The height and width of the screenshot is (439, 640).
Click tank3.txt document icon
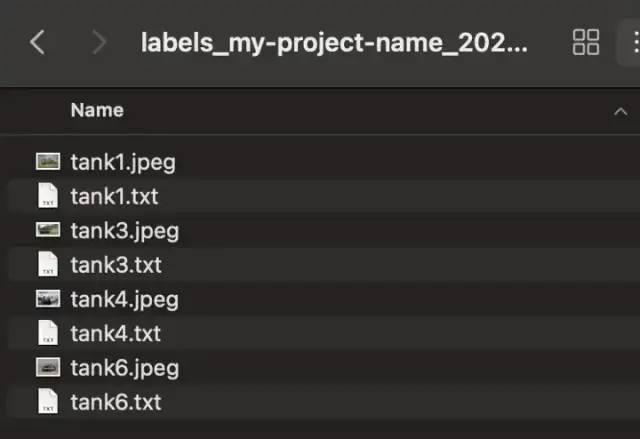point(48,264)
